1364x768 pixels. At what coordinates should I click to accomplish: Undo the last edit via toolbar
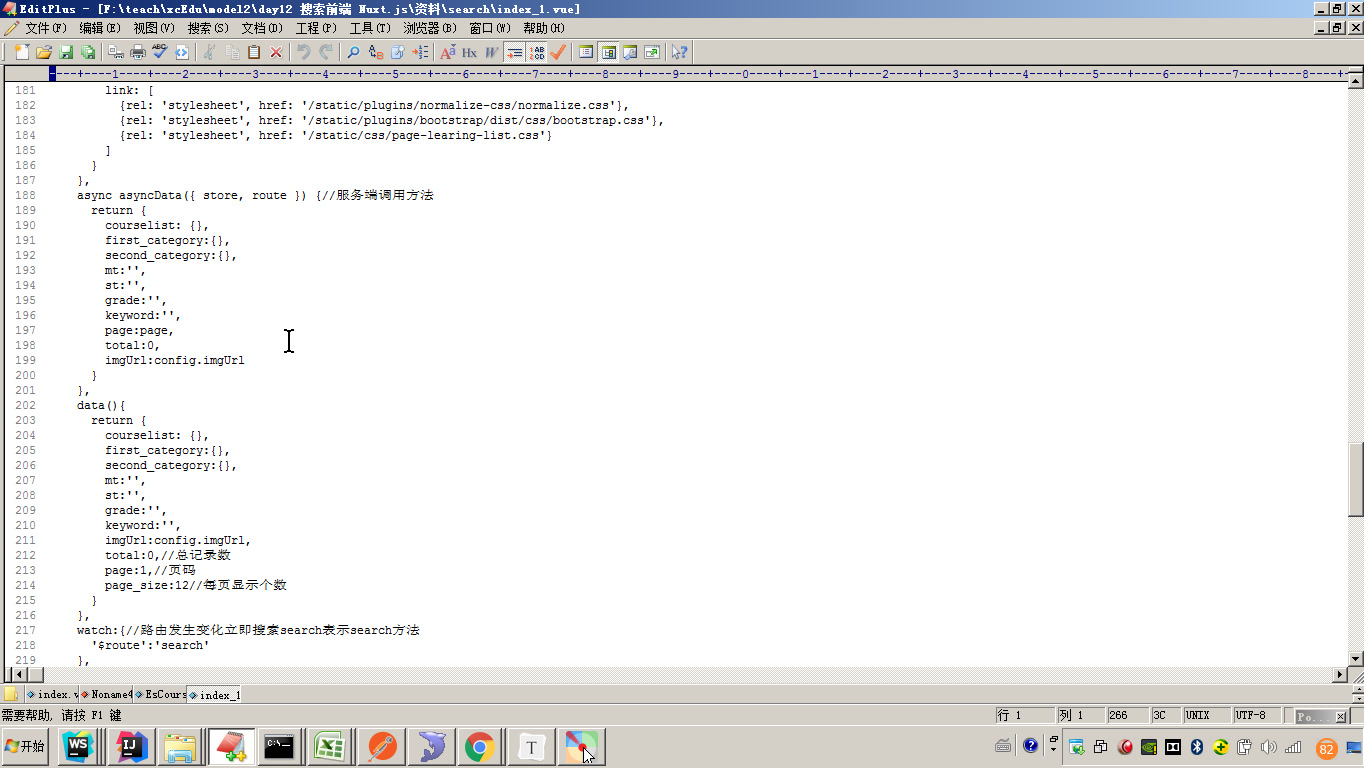(x=304, y=52)
